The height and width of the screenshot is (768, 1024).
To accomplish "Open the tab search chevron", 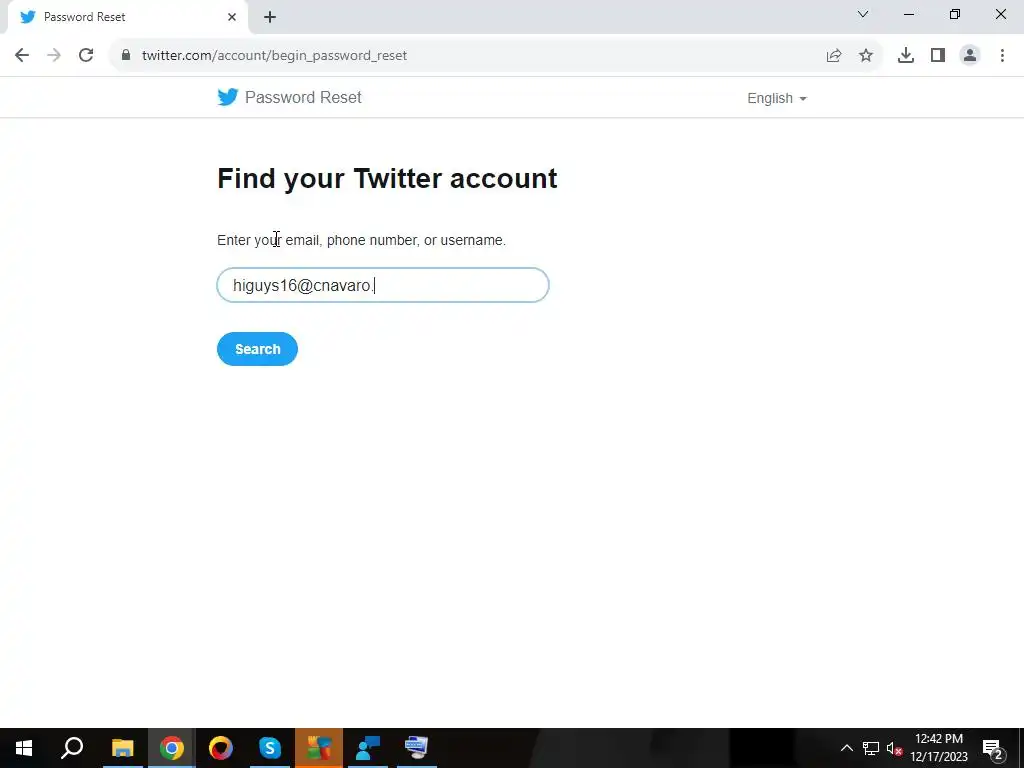I will (863, 14).
